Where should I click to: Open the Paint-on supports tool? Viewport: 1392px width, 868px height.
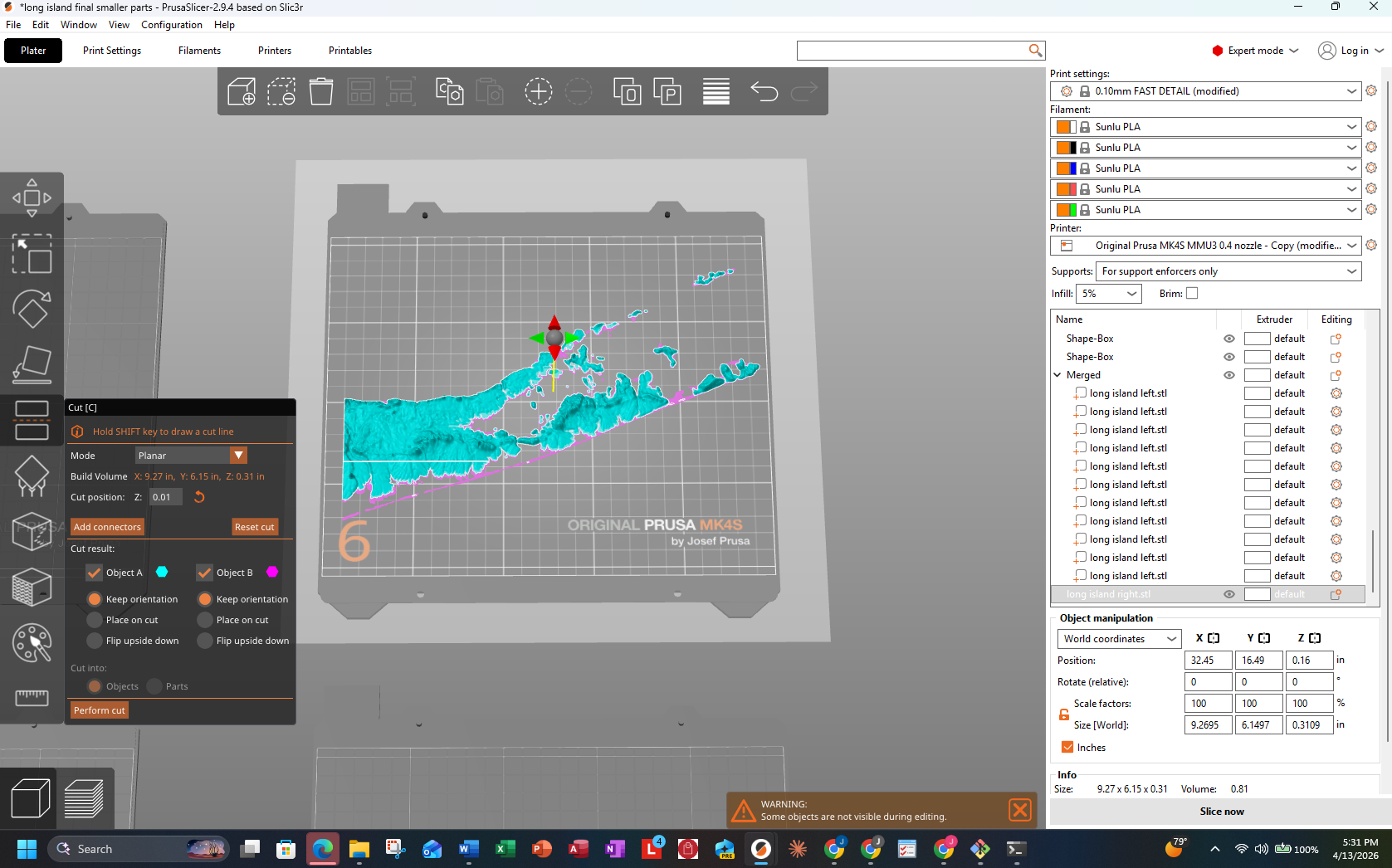click(x=32, y=475)
